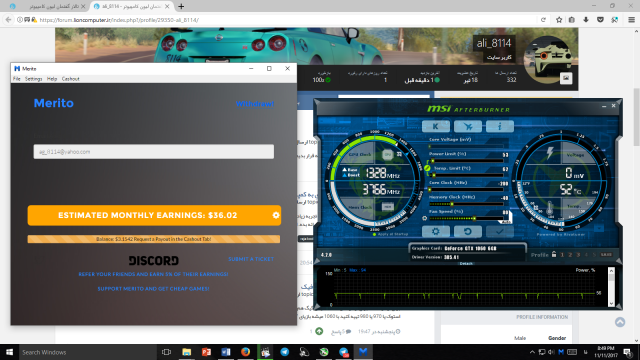Click Merito email input field

pos(153,151)
